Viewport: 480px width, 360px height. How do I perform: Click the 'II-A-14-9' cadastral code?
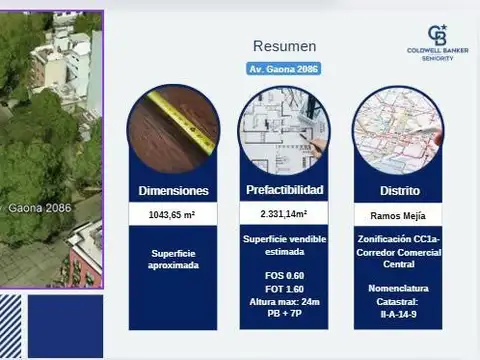click(398, 314)
